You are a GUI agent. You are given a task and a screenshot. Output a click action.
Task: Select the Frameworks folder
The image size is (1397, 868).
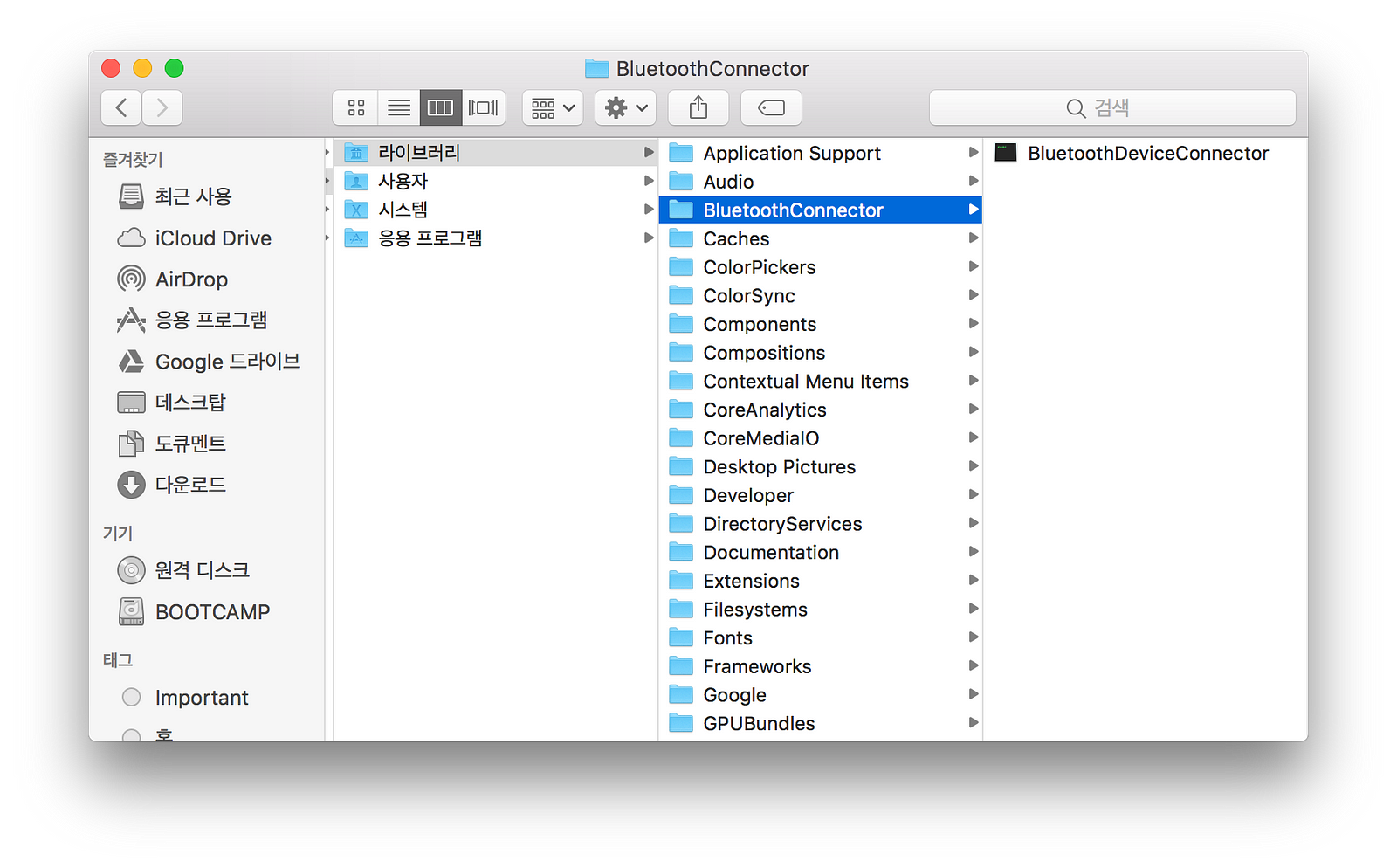coord(821,666)
